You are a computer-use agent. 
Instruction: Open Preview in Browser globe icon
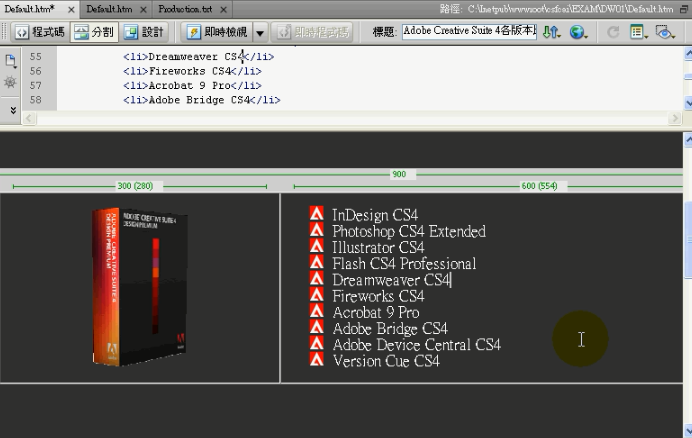(x=578, y=32)
